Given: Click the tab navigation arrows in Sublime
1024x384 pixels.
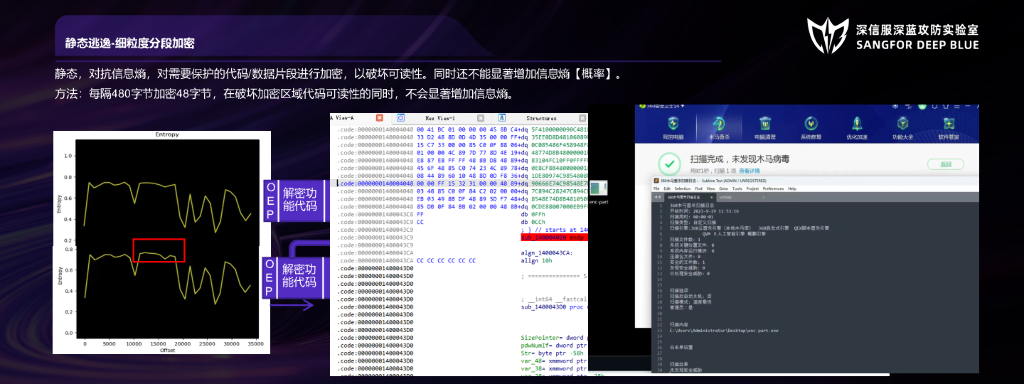Looking at the screenshot, I should point(658,197).
